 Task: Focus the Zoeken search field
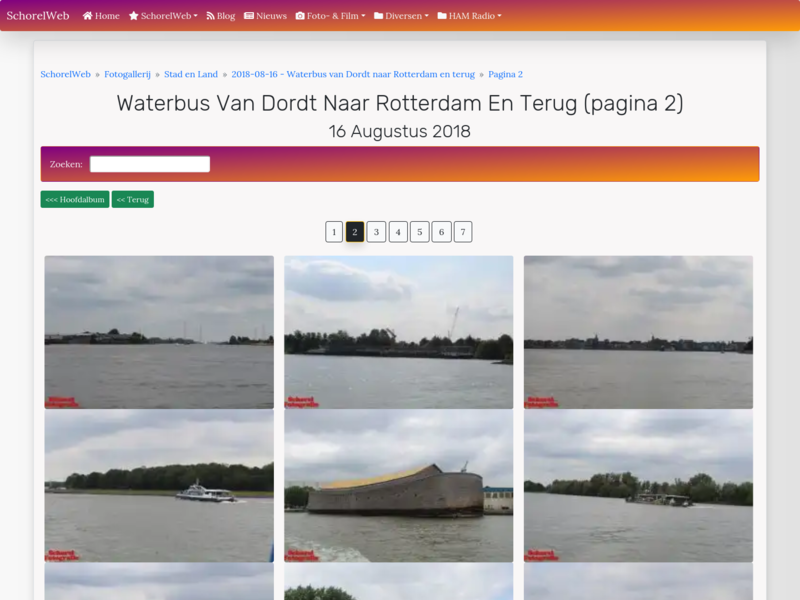[x=150, y=164]
